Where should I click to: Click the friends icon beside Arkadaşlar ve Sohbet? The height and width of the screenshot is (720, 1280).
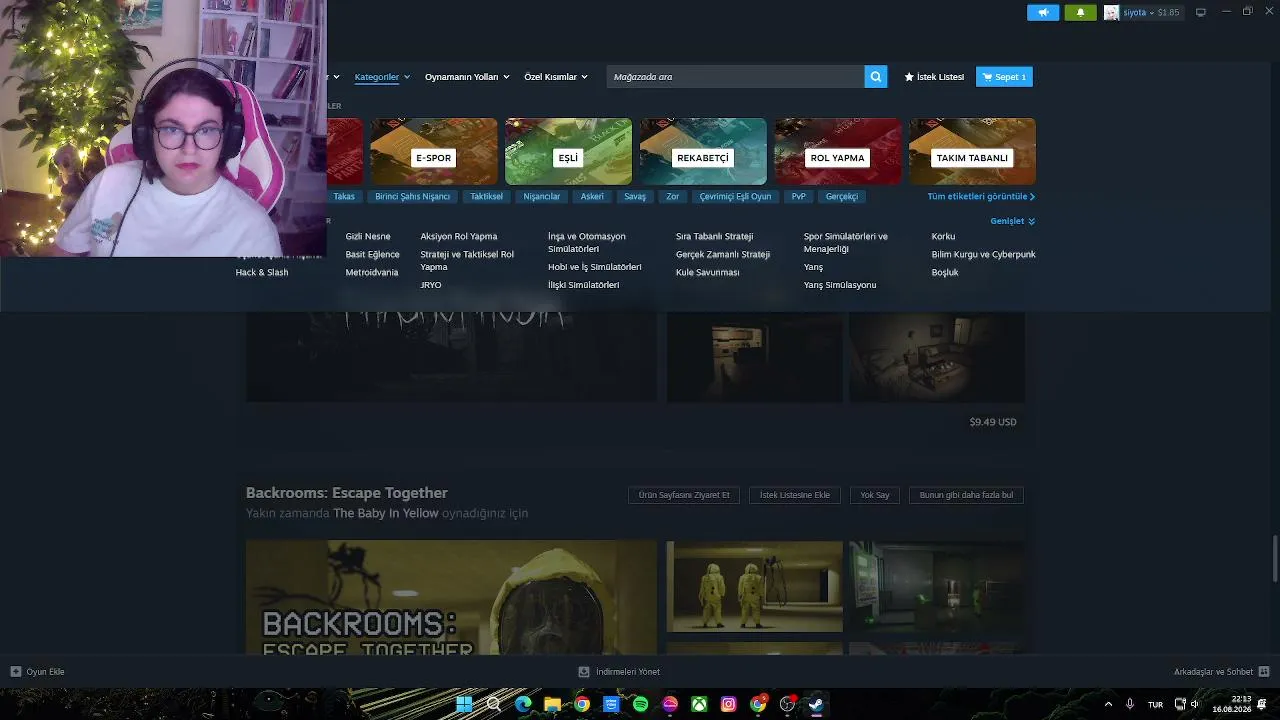[1264, 672]
